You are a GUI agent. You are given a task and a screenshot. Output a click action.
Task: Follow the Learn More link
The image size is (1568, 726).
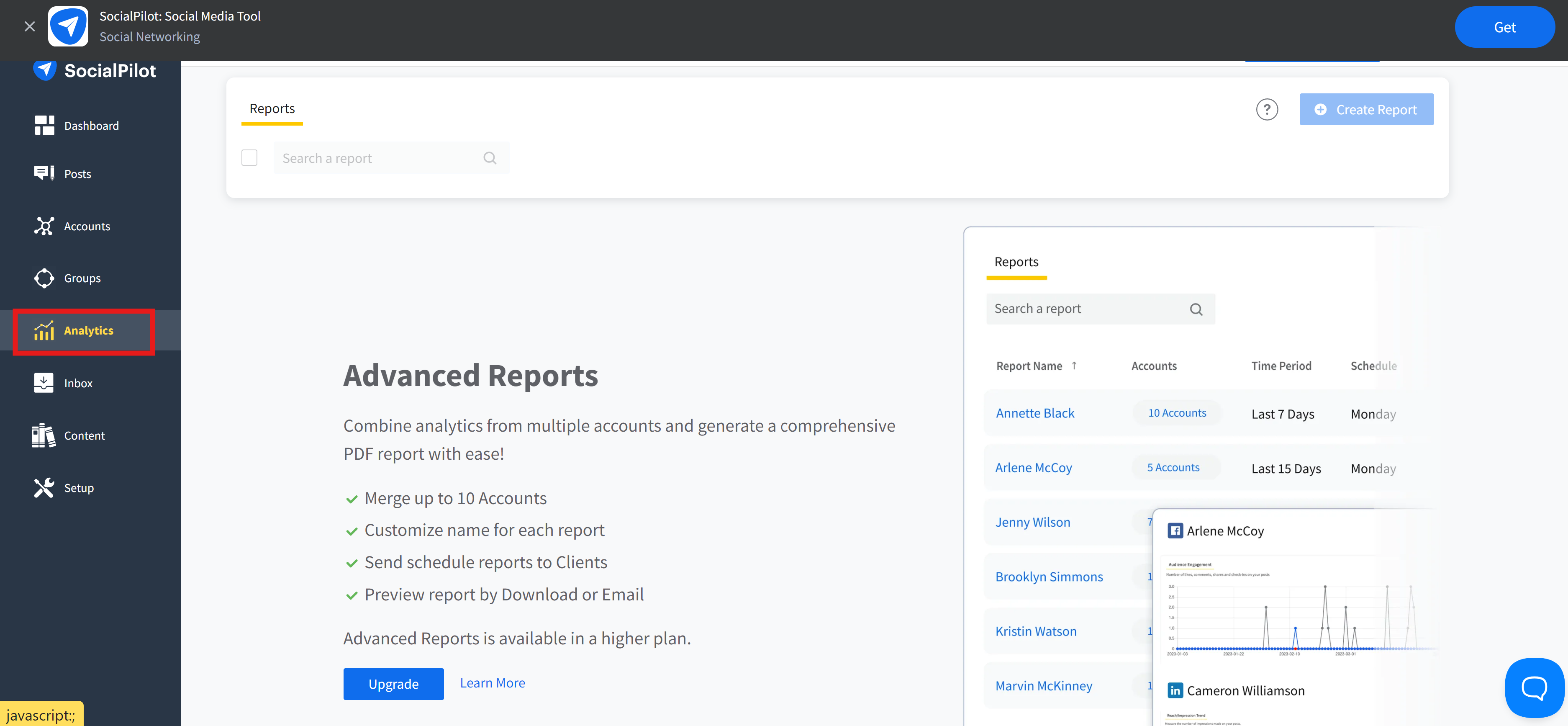(x=492, y=683)
